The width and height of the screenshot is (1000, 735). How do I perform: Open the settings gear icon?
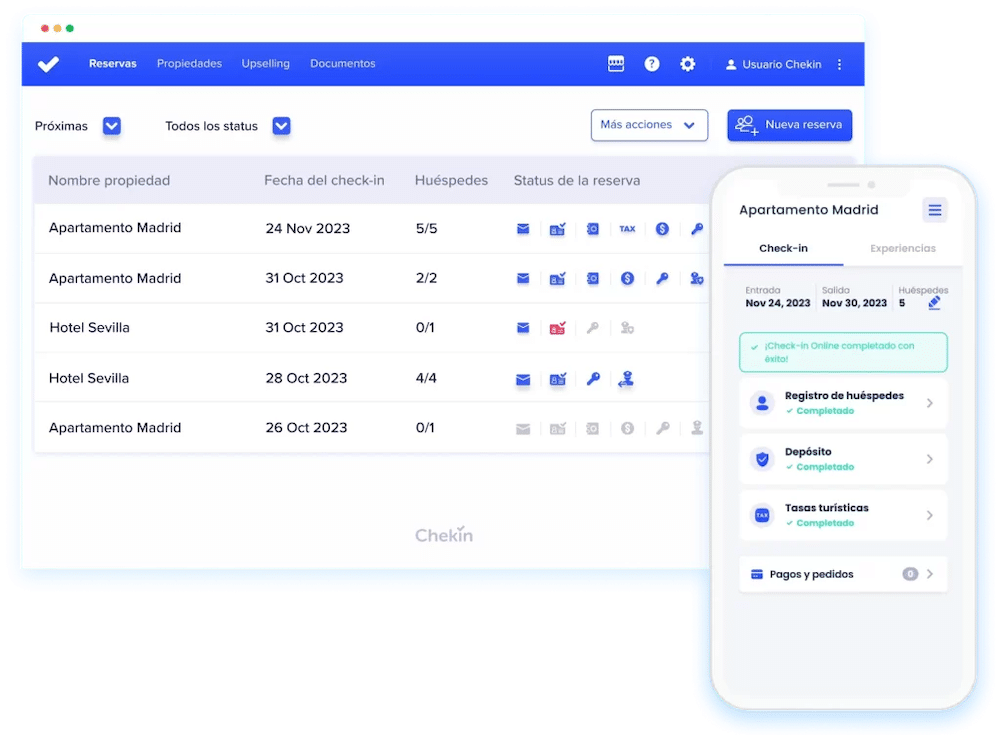point(688,64)
